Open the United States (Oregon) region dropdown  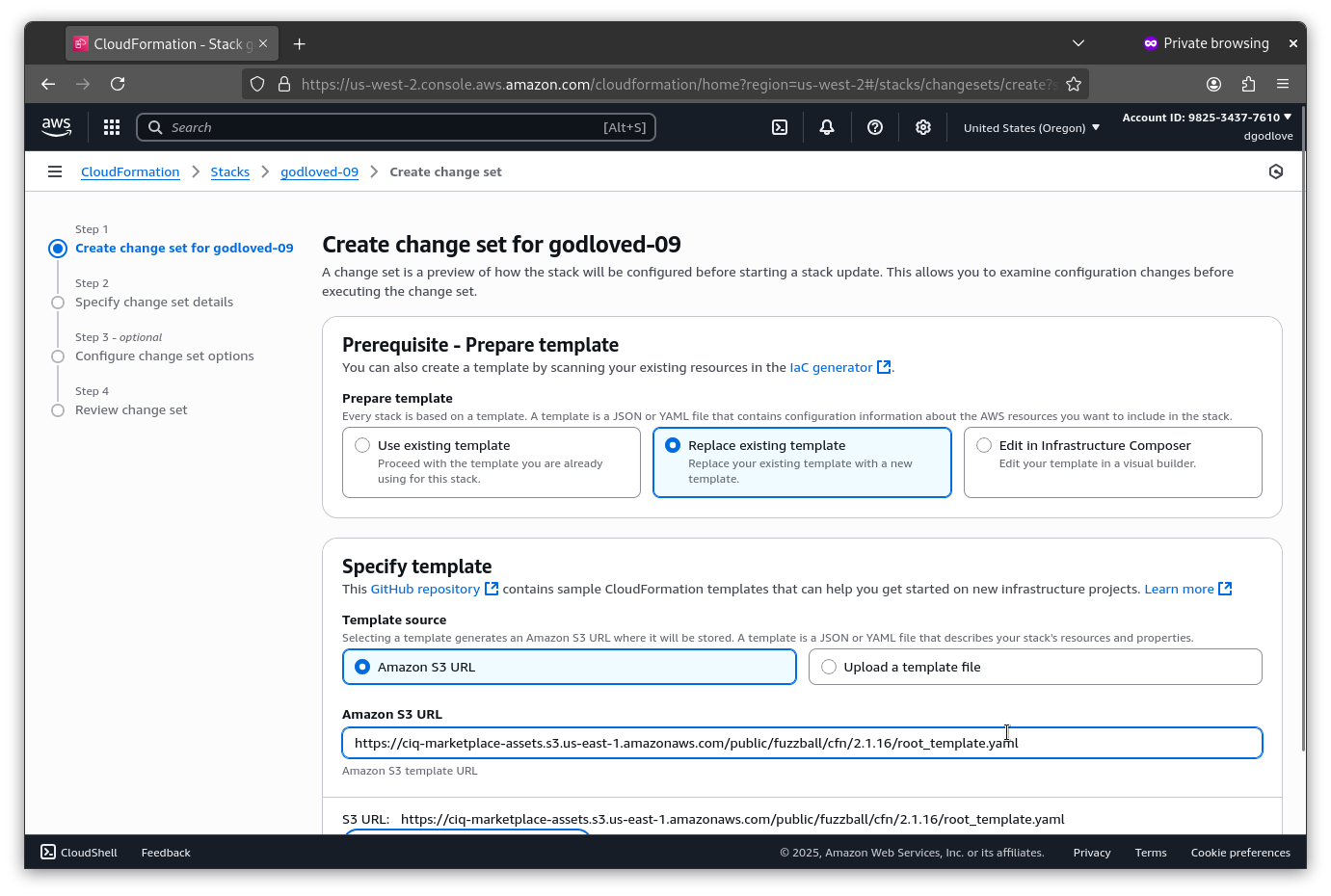coord(1030,126)
